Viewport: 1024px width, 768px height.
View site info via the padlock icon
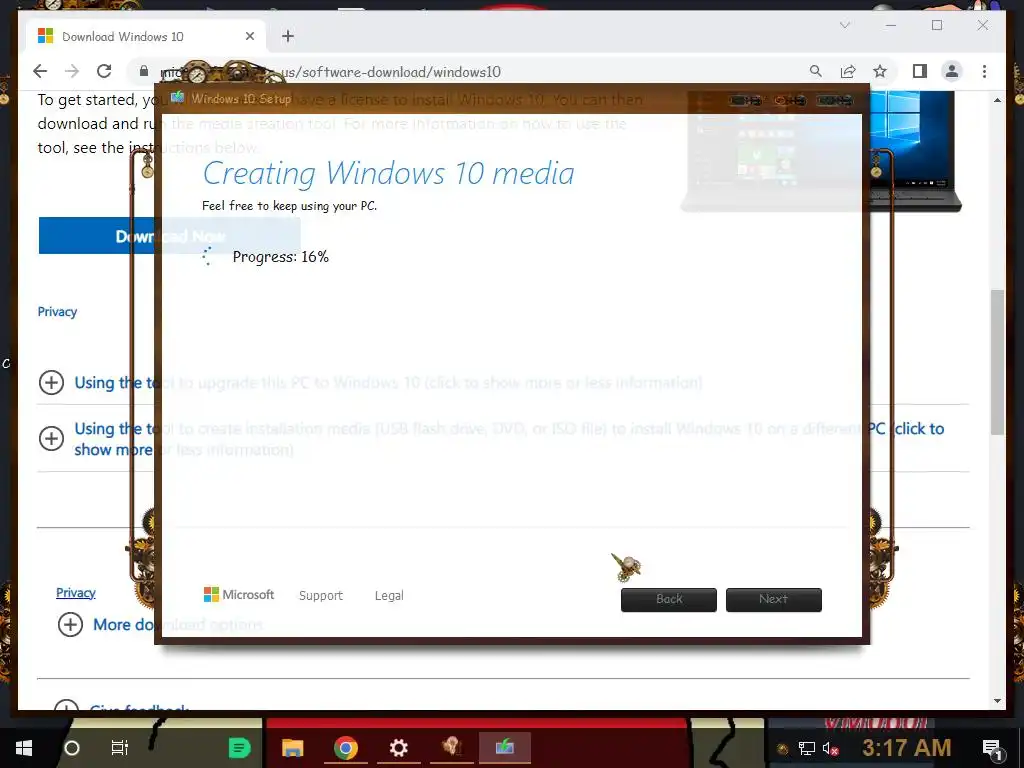click(x=144, y=71)
